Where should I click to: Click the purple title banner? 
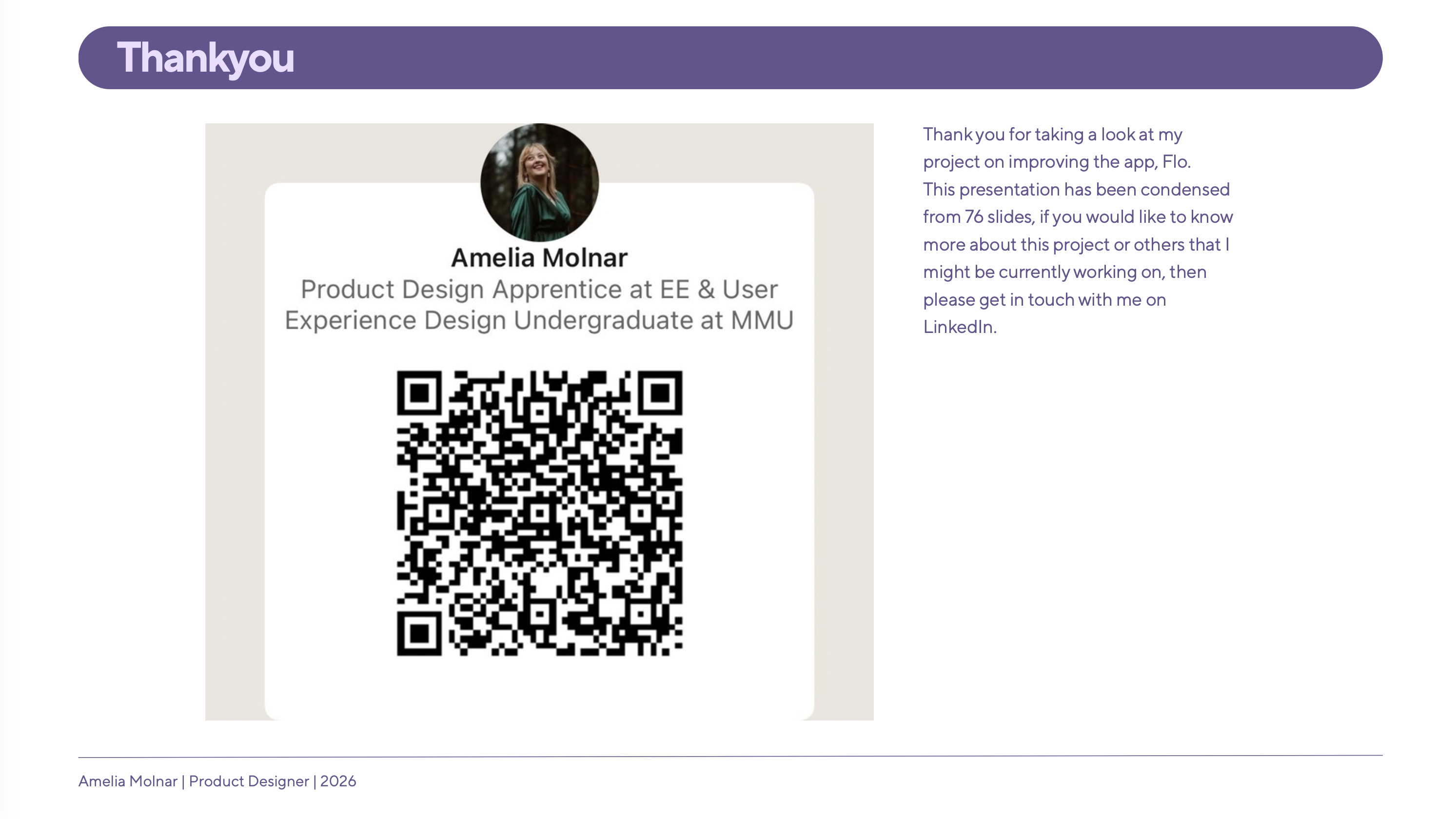(x=730, y=58)
